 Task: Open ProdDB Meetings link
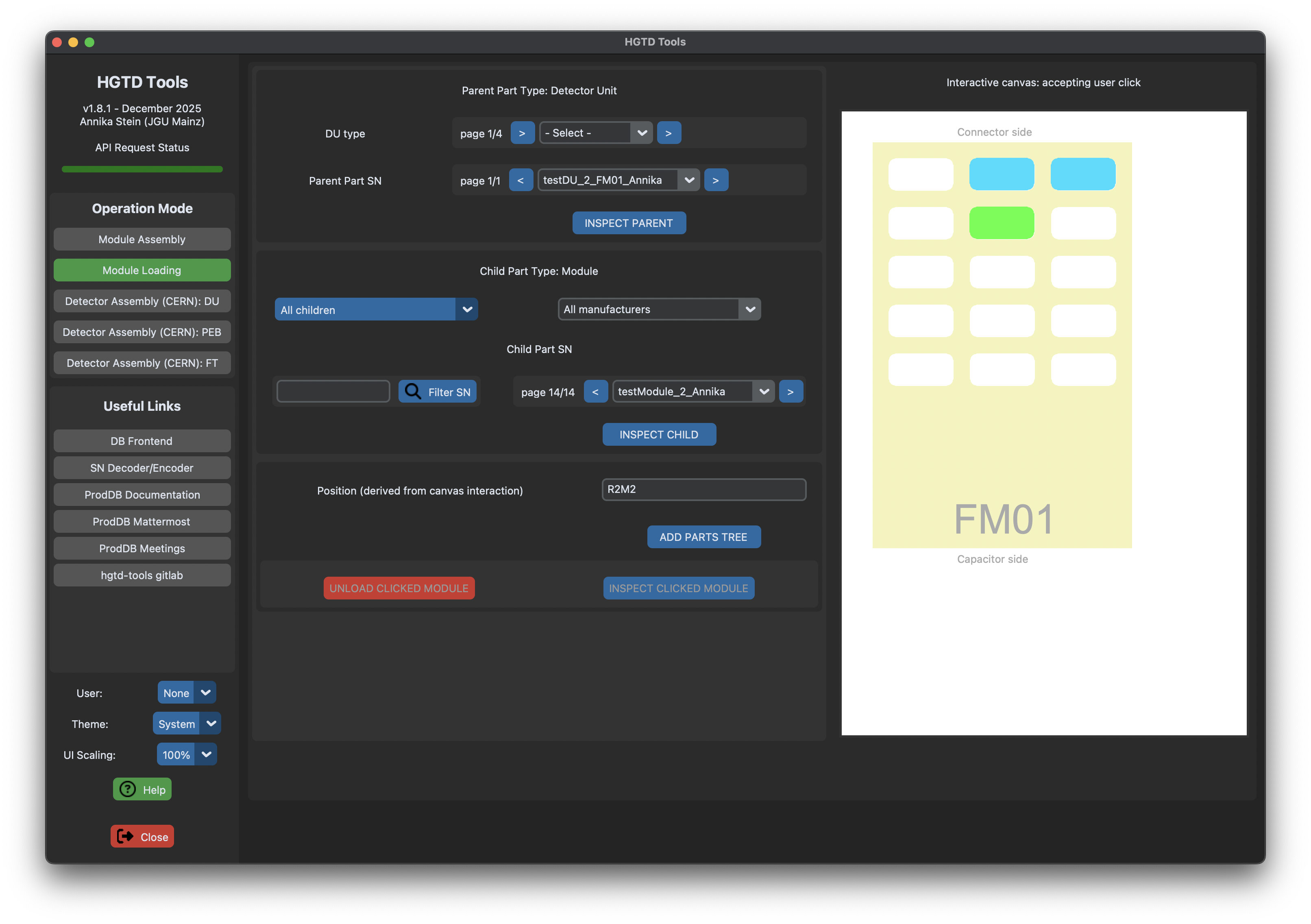142,548
